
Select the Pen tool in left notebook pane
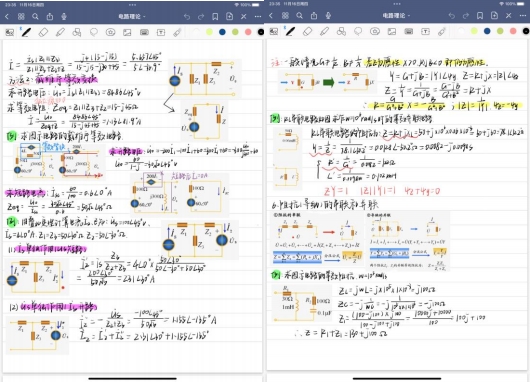tap(26, 32)
